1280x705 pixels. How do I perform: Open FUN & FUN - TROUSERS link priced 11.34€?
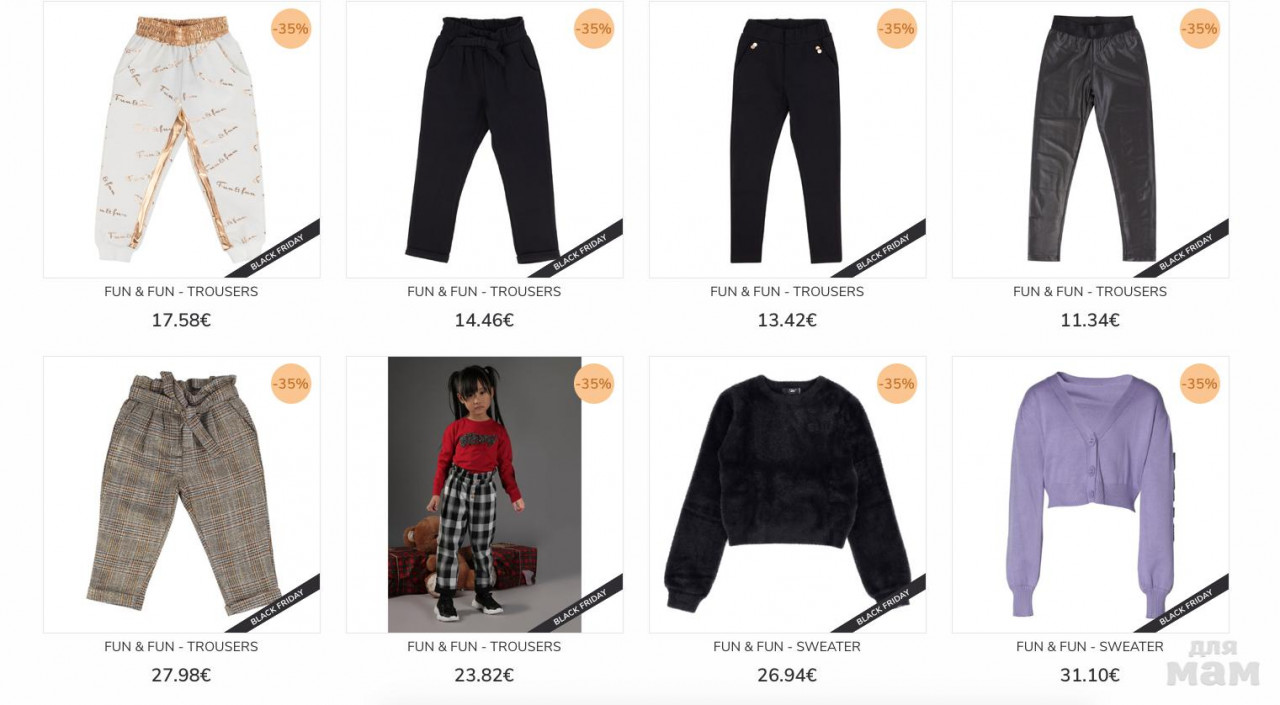[x=1090, y=292]
